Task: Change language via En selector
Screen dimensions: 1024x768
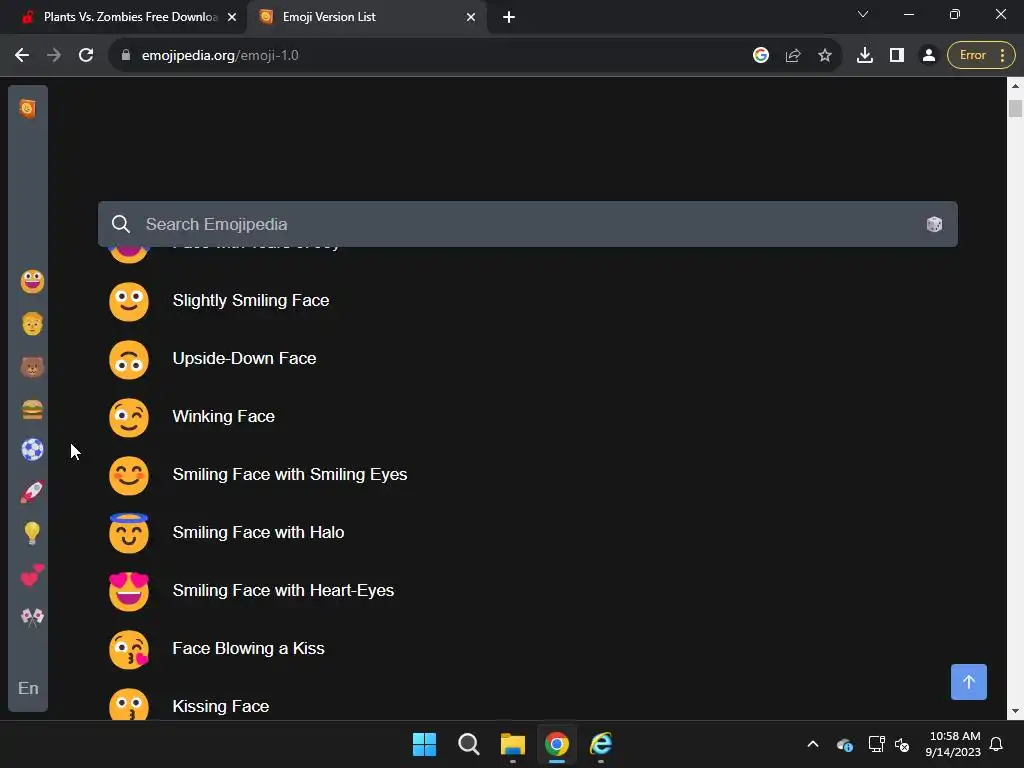Action: pos(28,688)
